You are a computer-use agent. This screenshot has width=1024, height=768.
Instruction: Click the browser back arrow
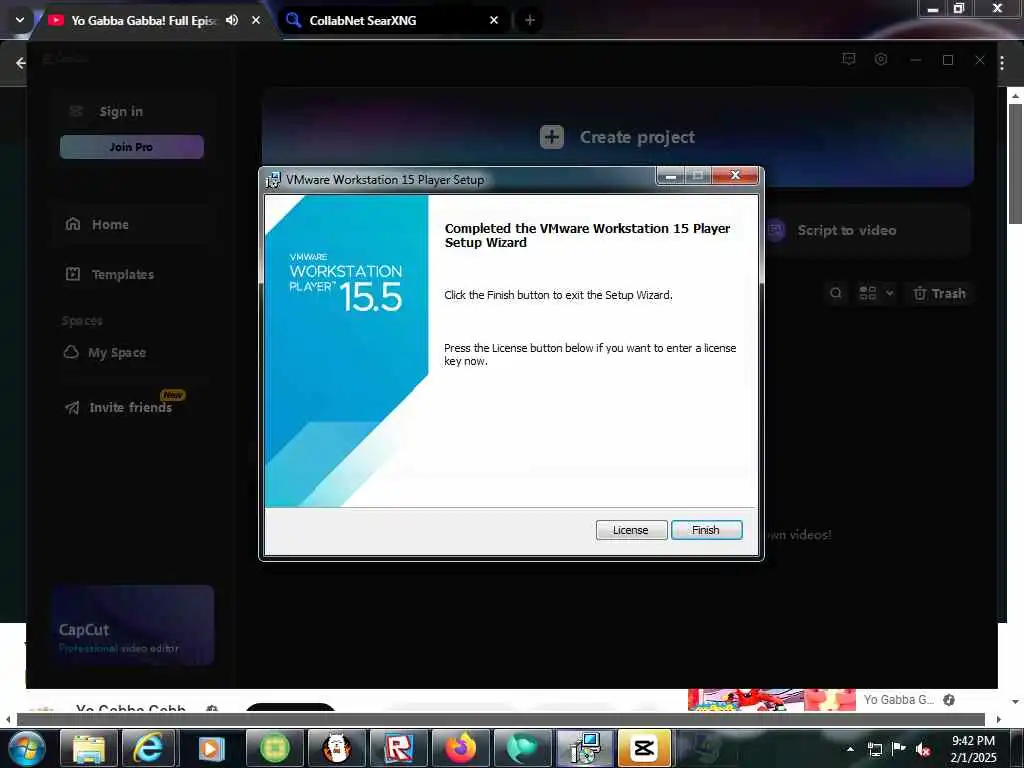[x=20, y=63]
